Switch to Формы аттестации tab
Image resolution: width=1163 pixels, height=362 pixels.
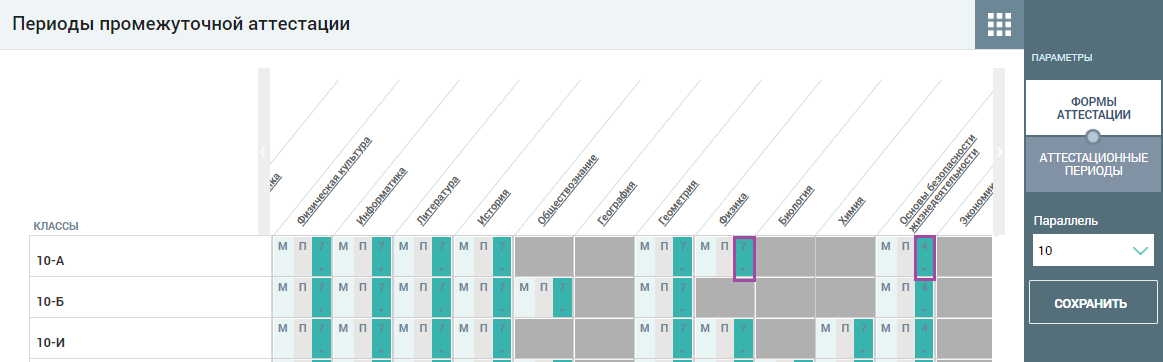tap(1093, 108)
